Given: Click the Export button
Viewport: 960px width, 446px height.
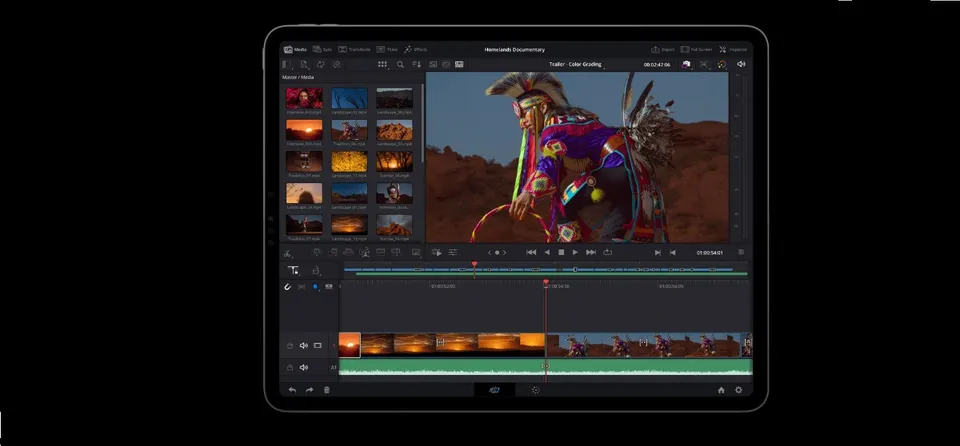Looking at the screenshot, I should coord(662,50).
